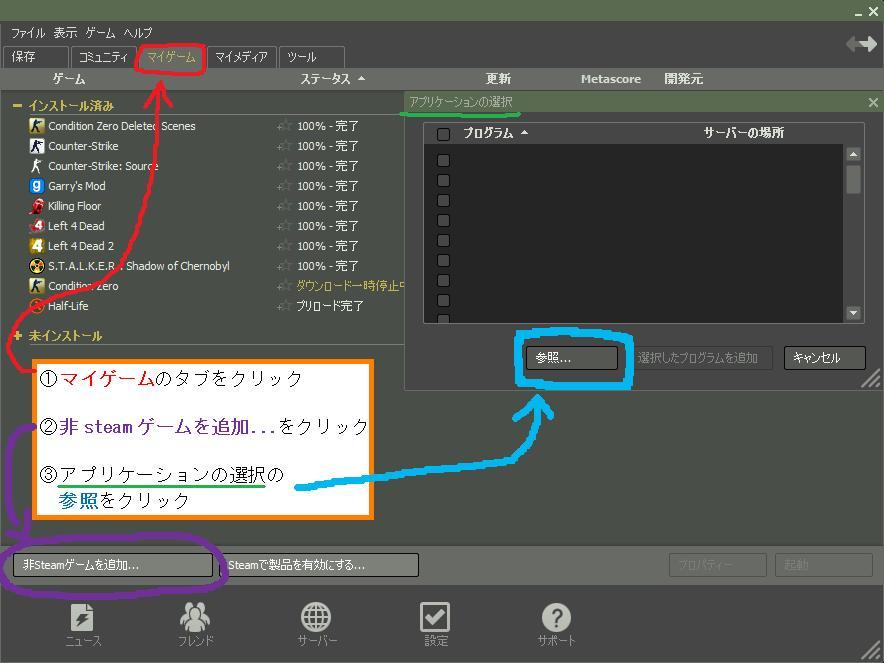Image resolution: width=884 pixels, height=663 pixels.
Task: Switch to the マイメディア tab
Action: click(241, 57)
